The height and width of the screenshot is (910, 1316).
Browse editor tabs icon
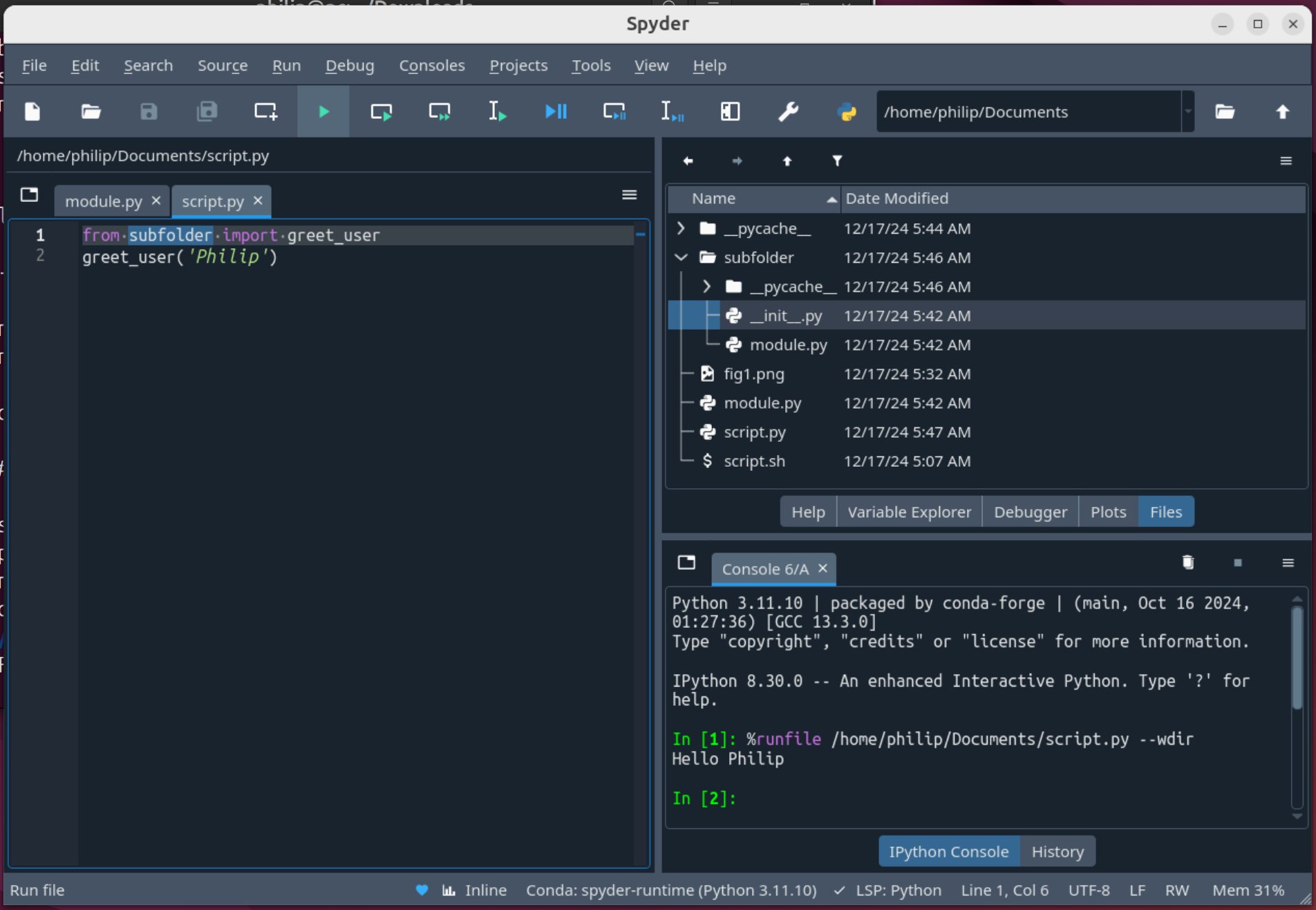point(29,195)
